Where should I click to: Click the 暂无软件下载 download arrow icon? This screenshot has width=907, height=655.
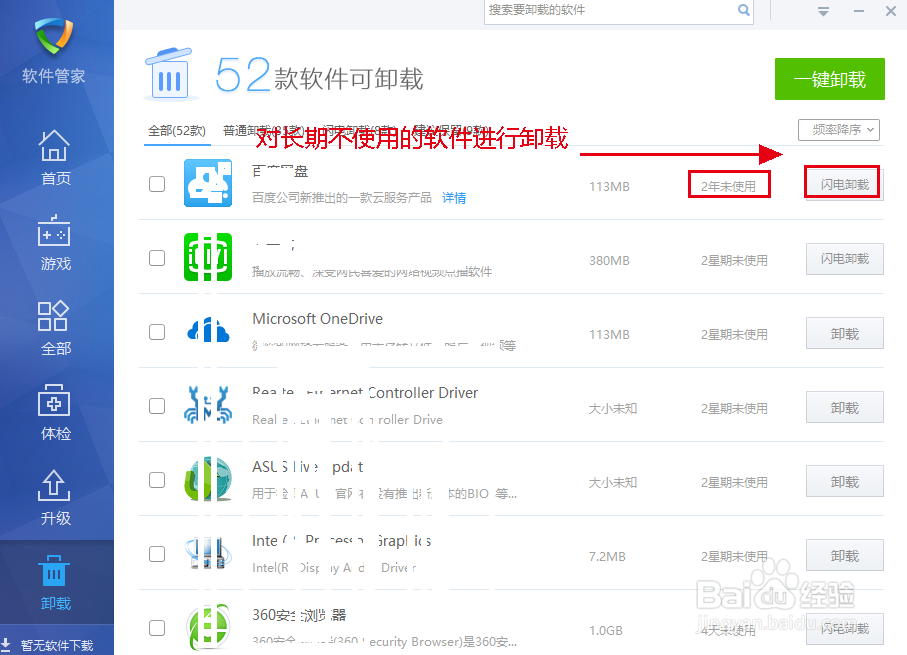point(6,645)
